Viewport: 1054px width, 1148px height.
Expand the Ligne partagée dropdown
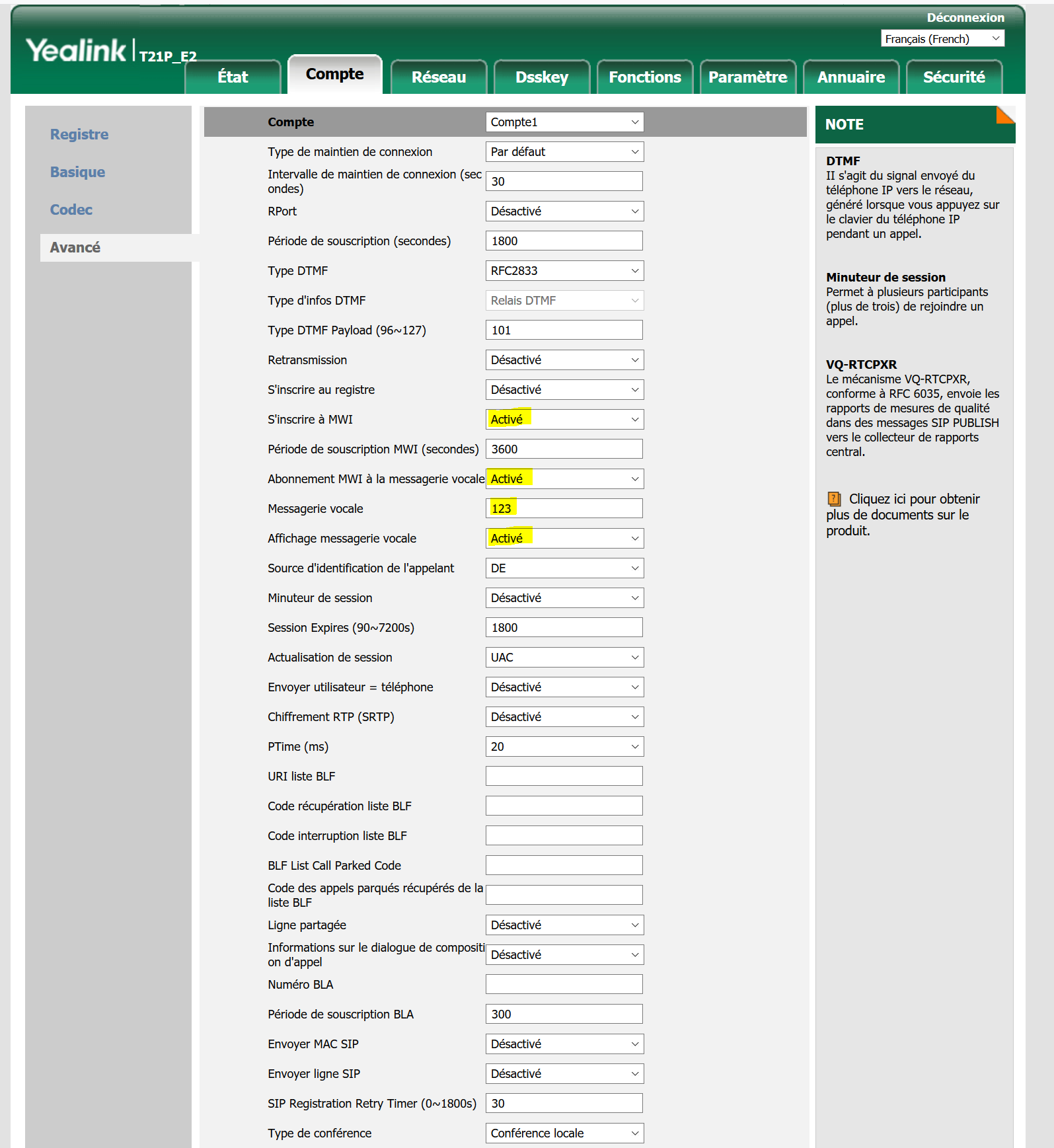(564, 925)
